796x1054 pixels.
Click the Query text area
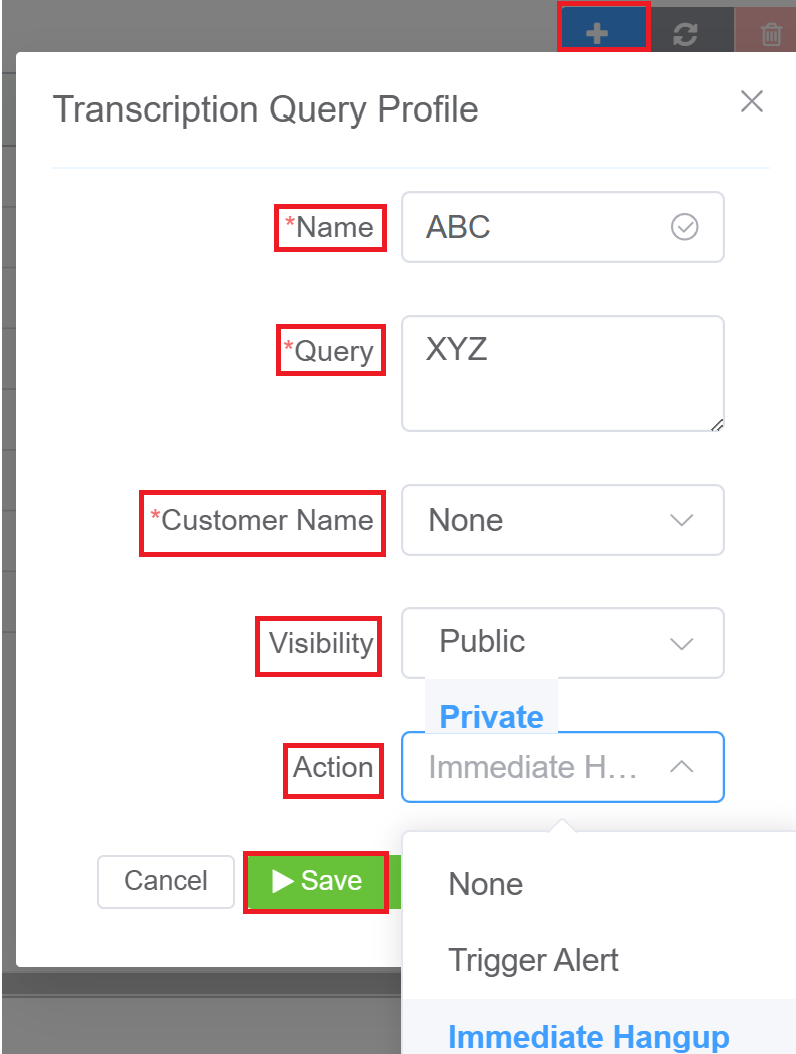click(x=562, y=373)
